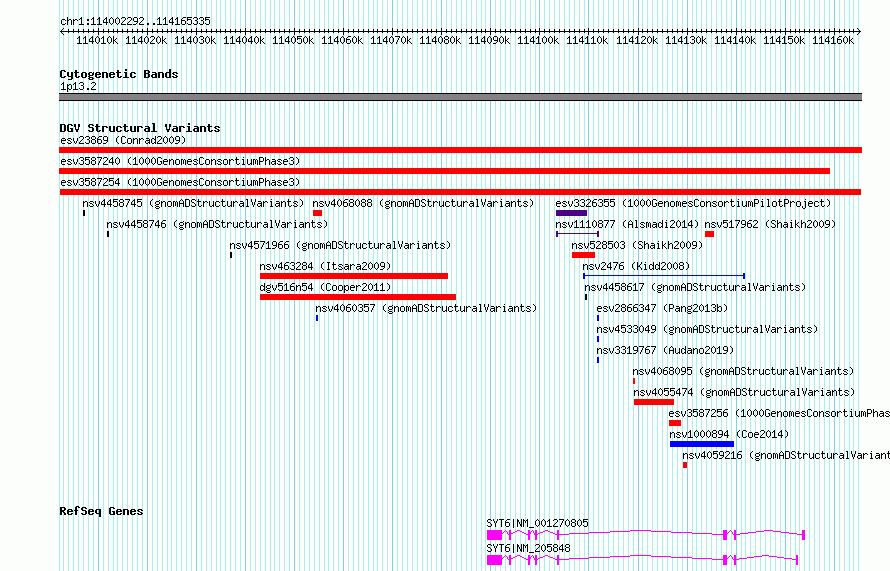Open the esv3326355 pilot project label

pos(693,203)
